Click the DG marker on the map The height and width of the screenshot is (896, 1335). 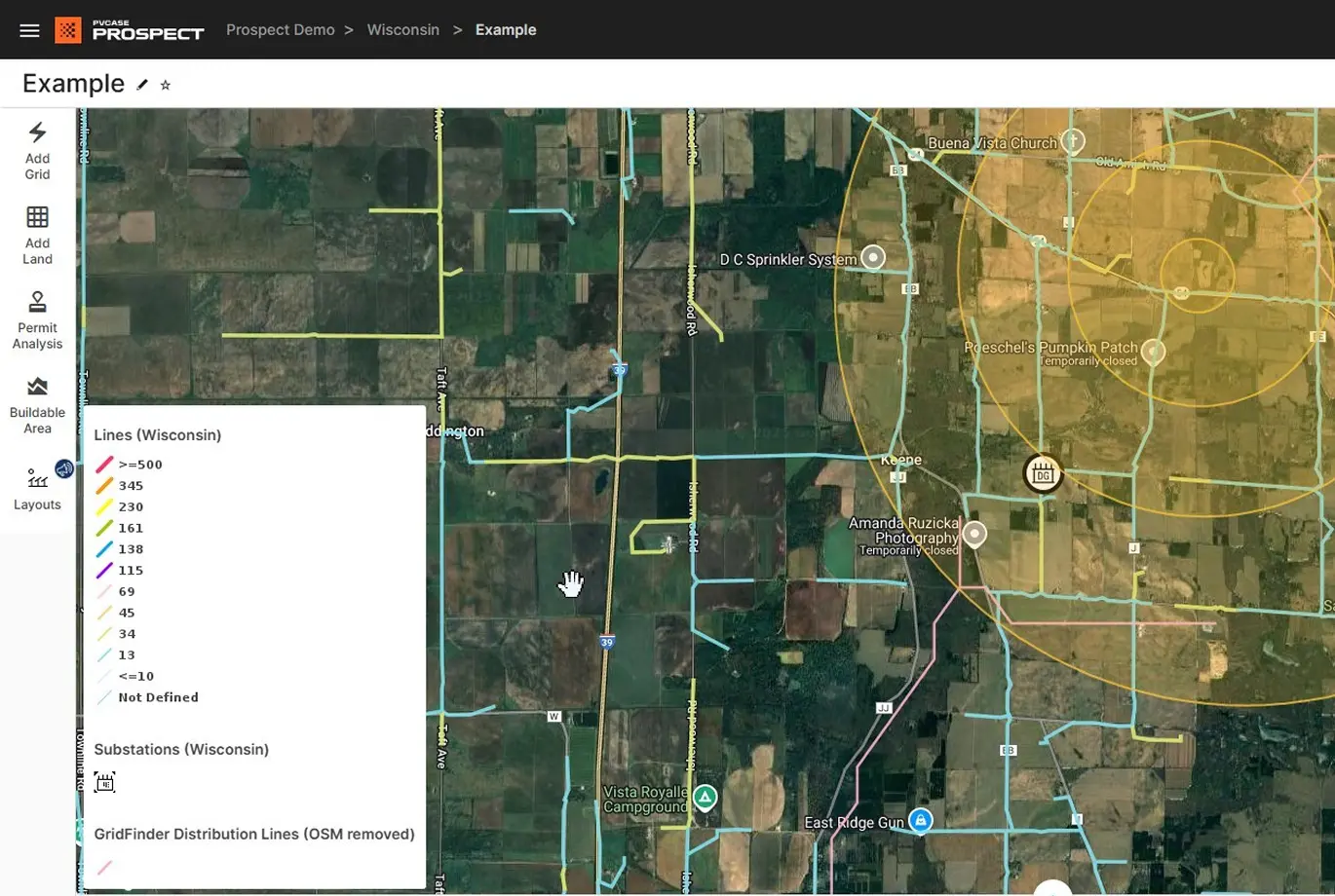(1042, 474)
